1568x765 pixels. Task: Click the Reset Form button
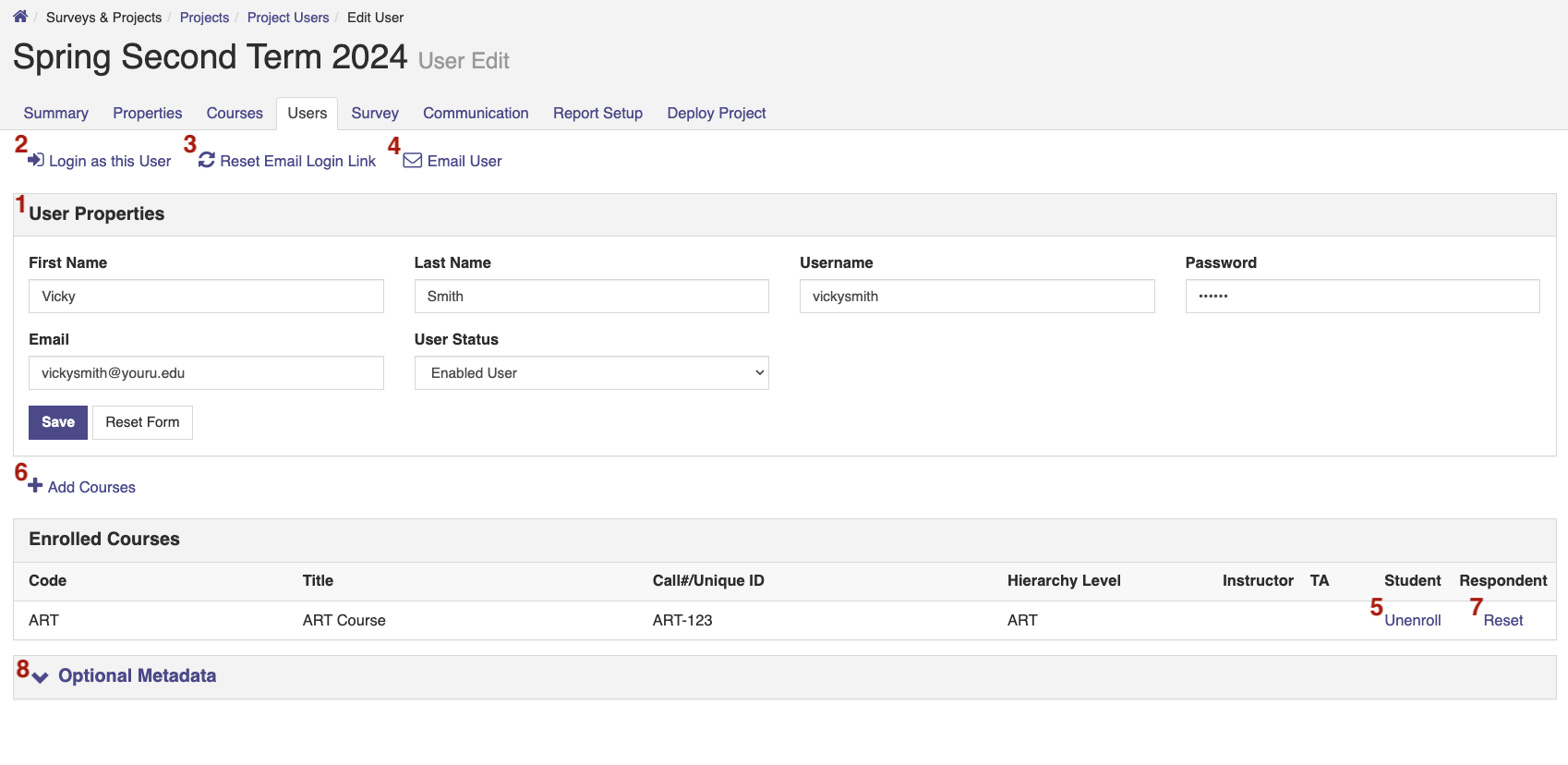point(142,422)
